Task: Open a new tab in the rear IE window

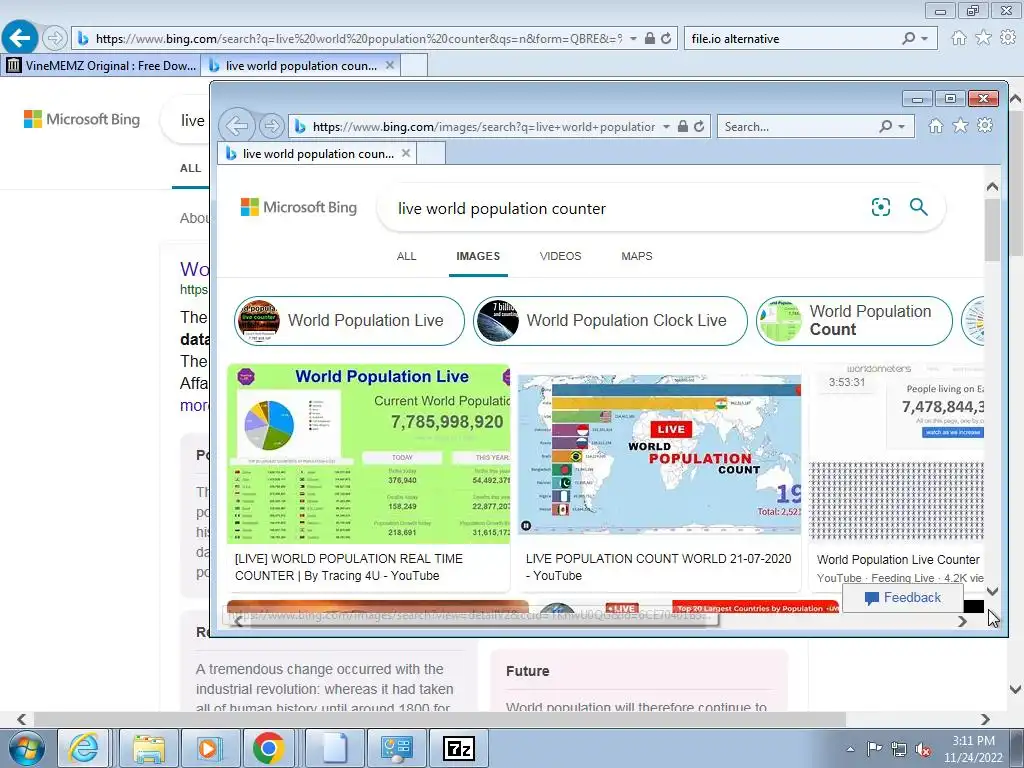Action: click(x=414, y=65)
